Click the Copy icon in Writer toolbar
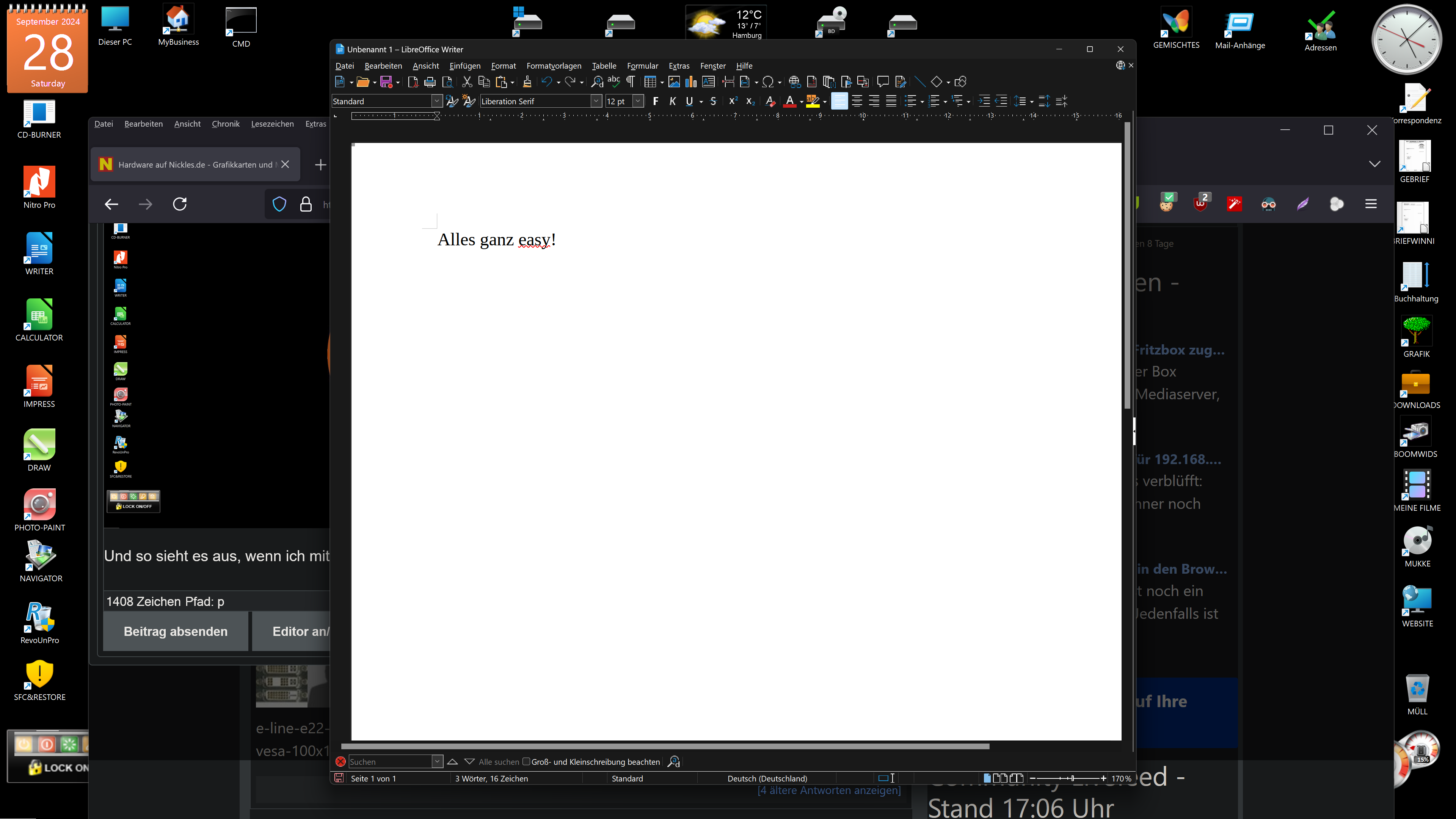Screen dimensions: 1456x819 point(484,83)
